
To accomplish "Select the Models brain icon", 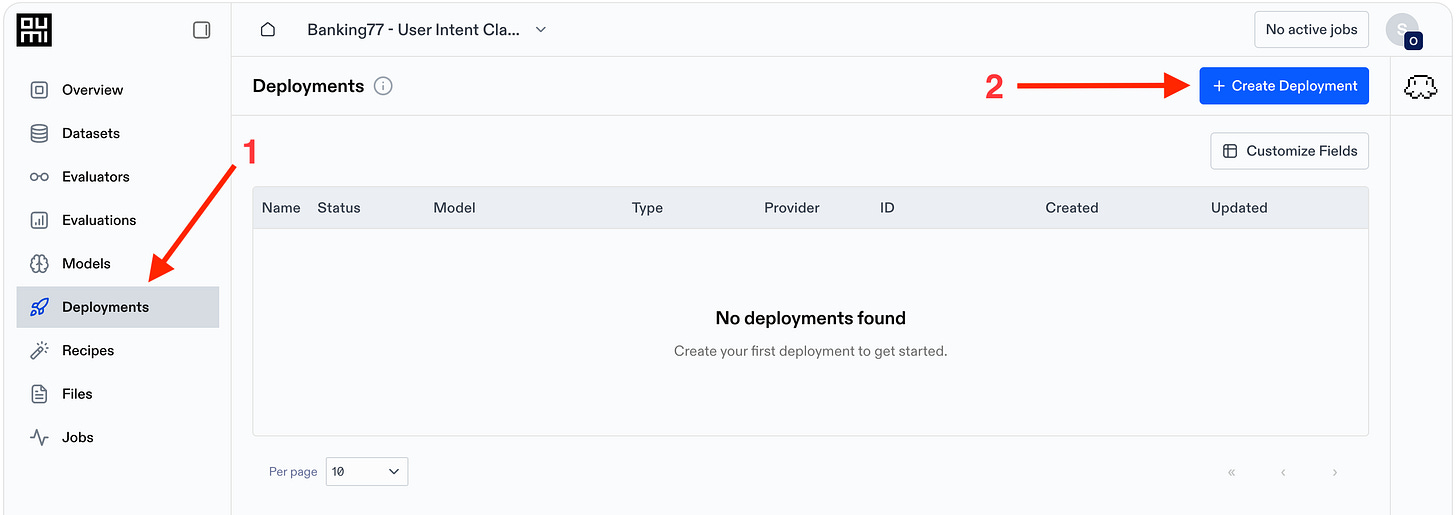I will (39, 264).
